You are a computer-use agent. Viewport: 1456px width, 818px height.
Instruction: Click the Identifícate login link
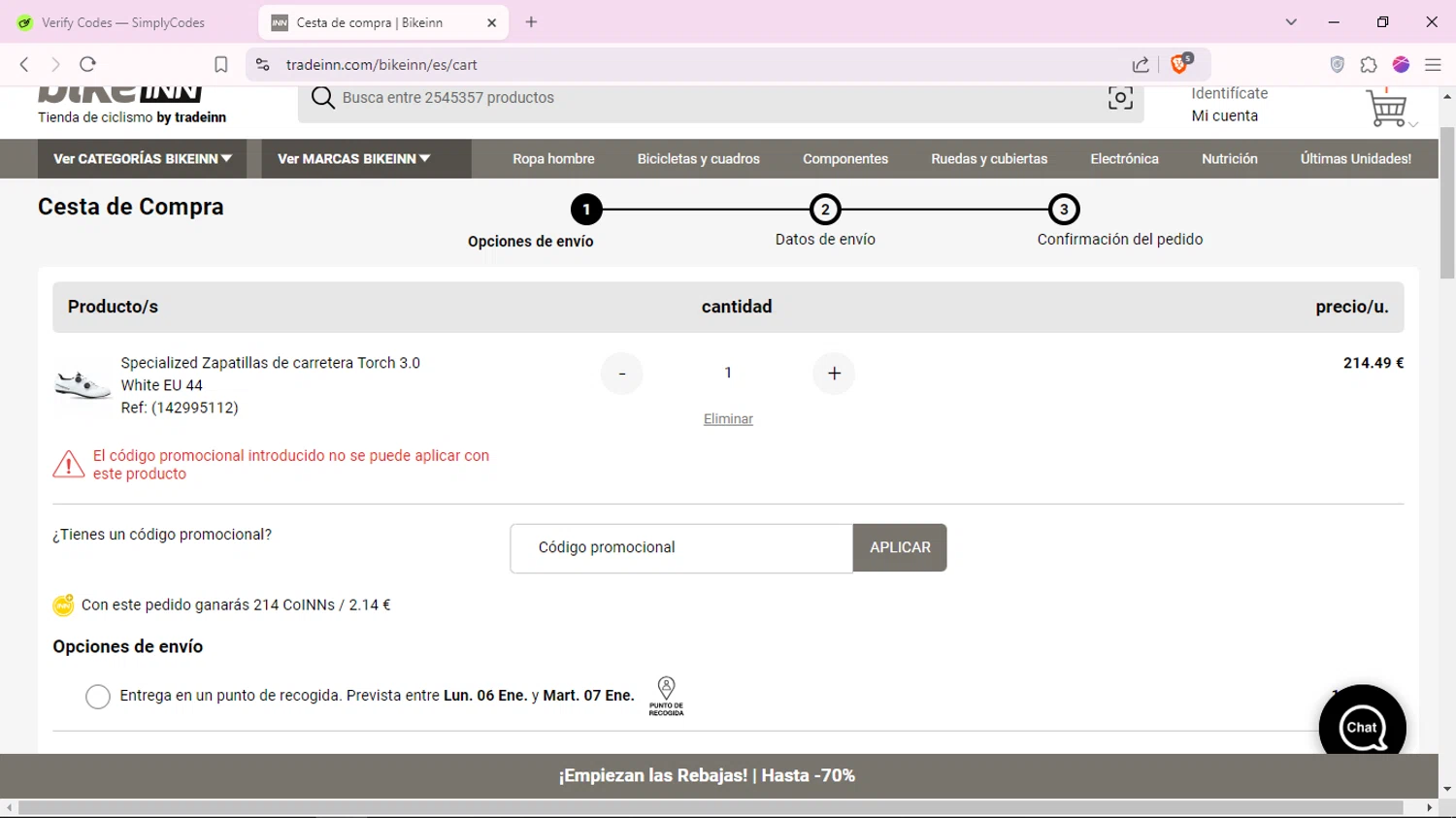pyautogui.click(x=1230, y=93)
